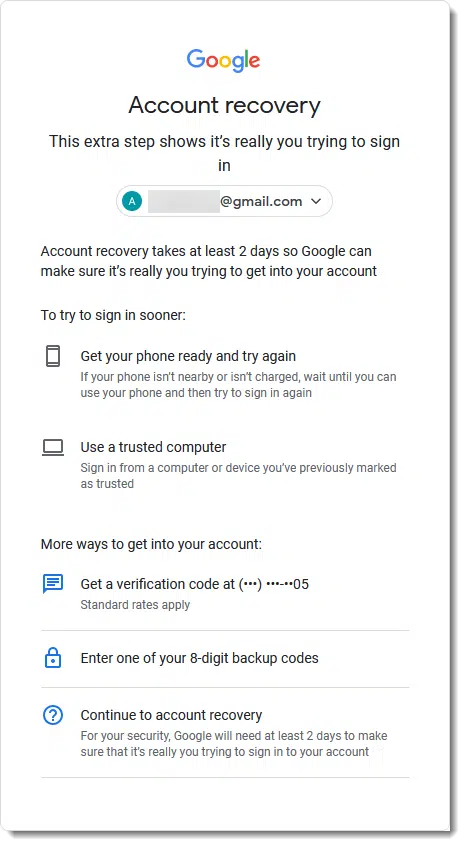Click Use a trusted computer heading
The height and width of the screenshot is (846, 465).
click(x=153, y=447)
